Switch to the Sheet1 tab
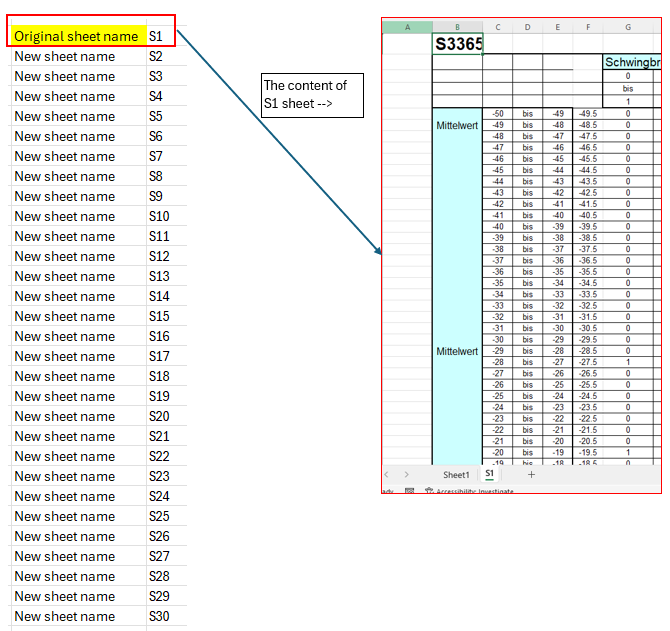 tap(456, 475)
